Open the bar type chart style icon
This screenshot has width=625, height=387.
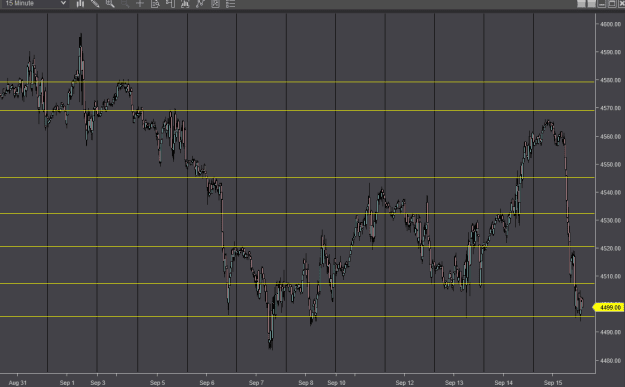[x=80, y=4]
